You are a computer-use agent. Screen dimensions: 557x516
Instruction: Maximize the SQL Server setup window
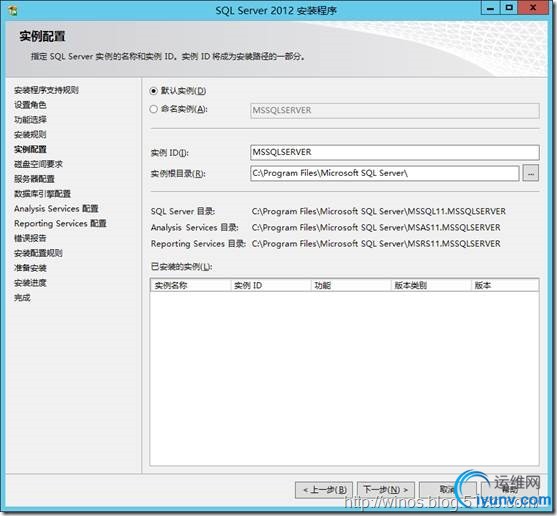pyautogui.click(x=509, y=8)
